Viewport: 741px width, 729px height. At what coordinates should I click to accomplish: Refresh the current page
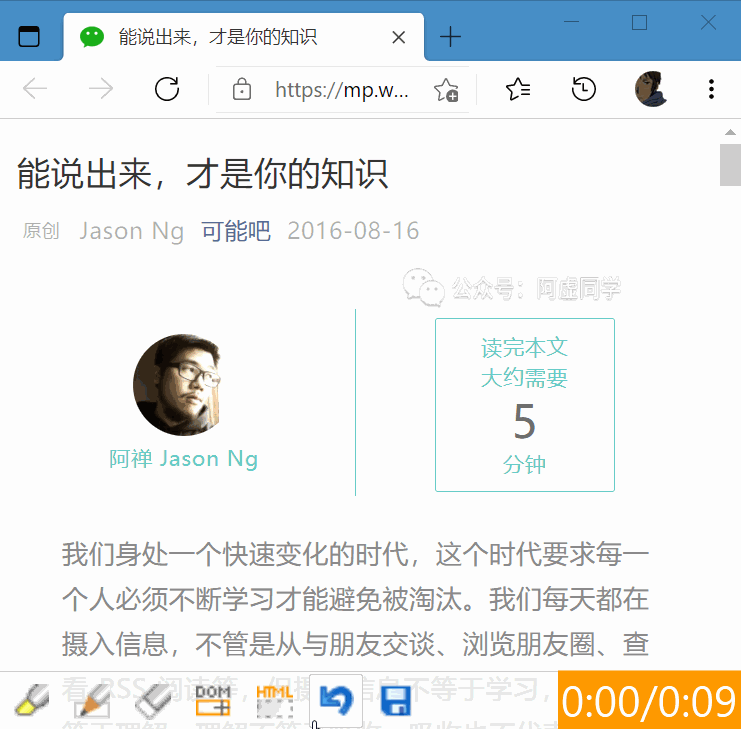167,89
